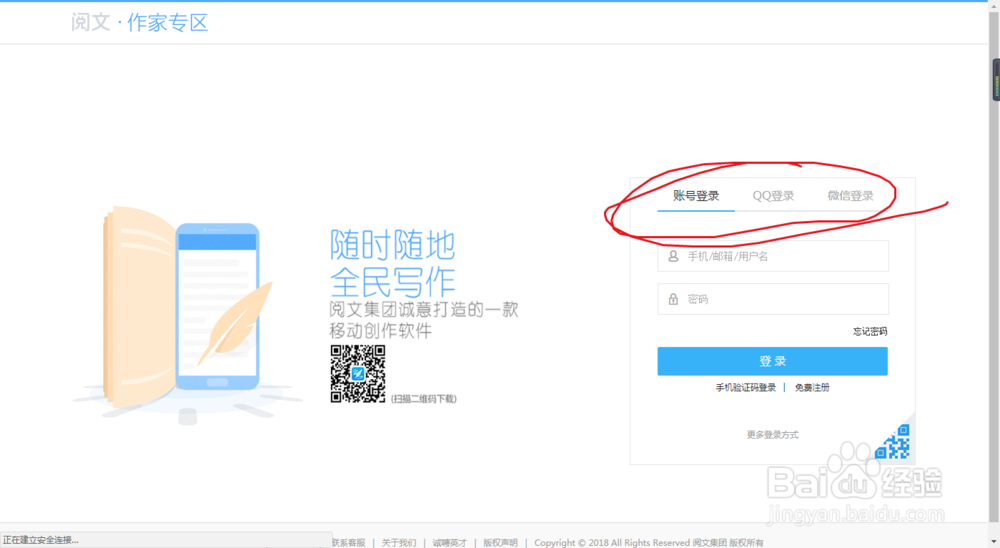Open 联系客服 footer link
1000x548 pixels.
[x=348, y=543]
